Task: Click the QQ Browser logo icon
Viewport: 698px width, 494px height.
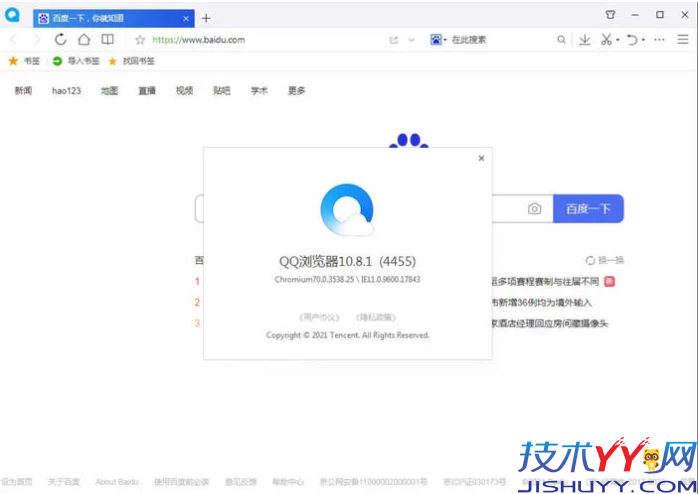Action: pos(12,15)
